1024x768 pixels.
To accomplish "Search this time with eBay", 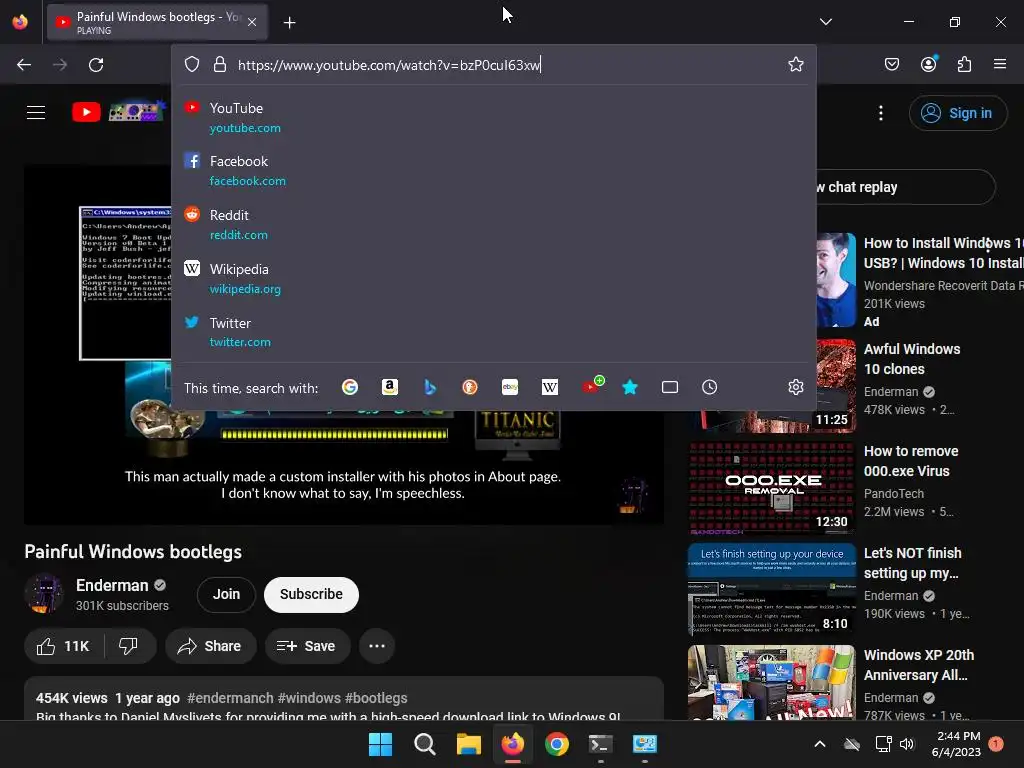I will click(x=510, y=387).
